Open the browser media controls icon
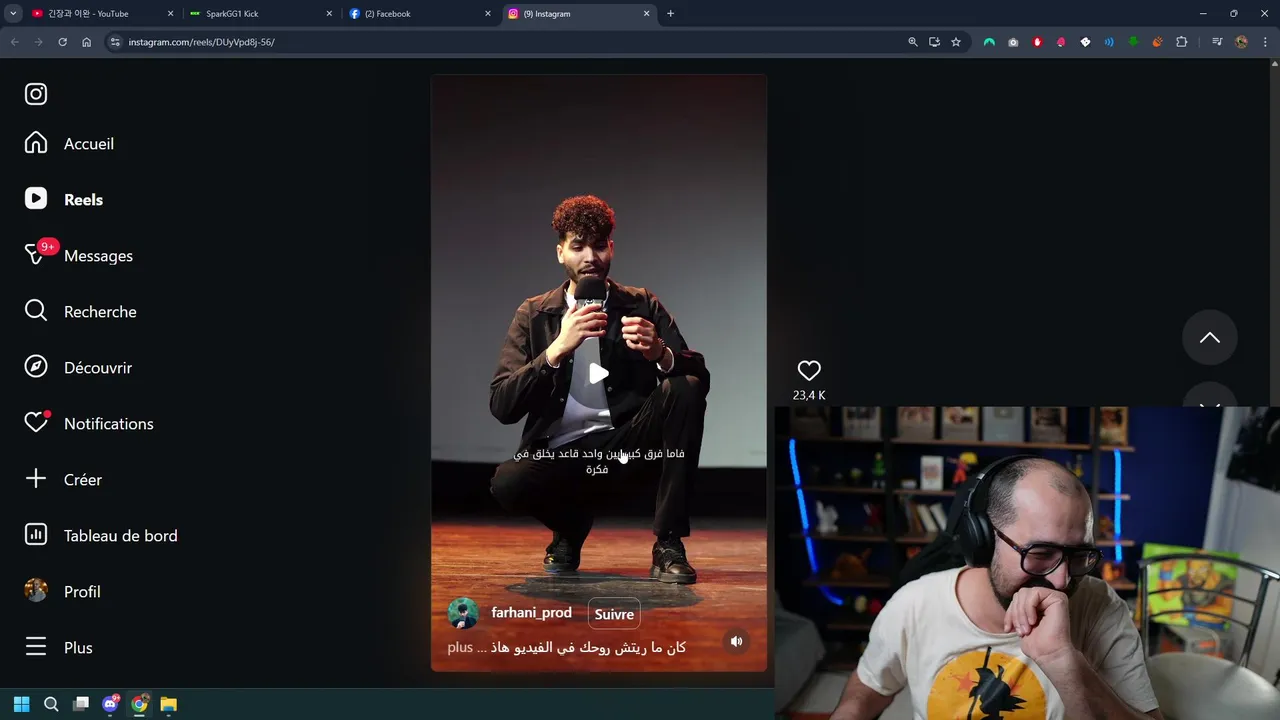 point(1217,42)
